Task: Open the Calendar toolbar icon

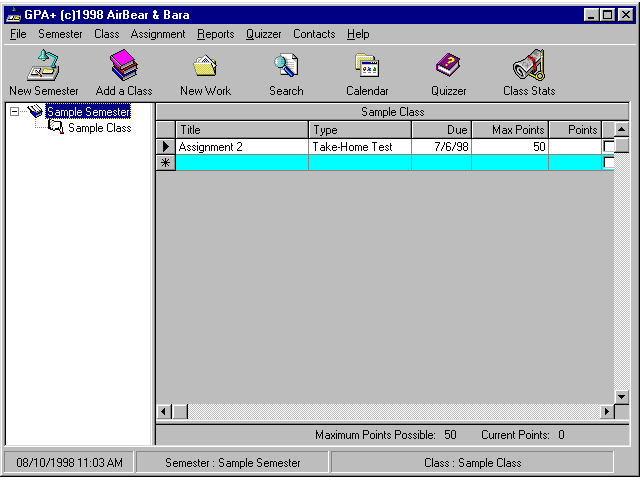Action: click(x=367, y=67)
